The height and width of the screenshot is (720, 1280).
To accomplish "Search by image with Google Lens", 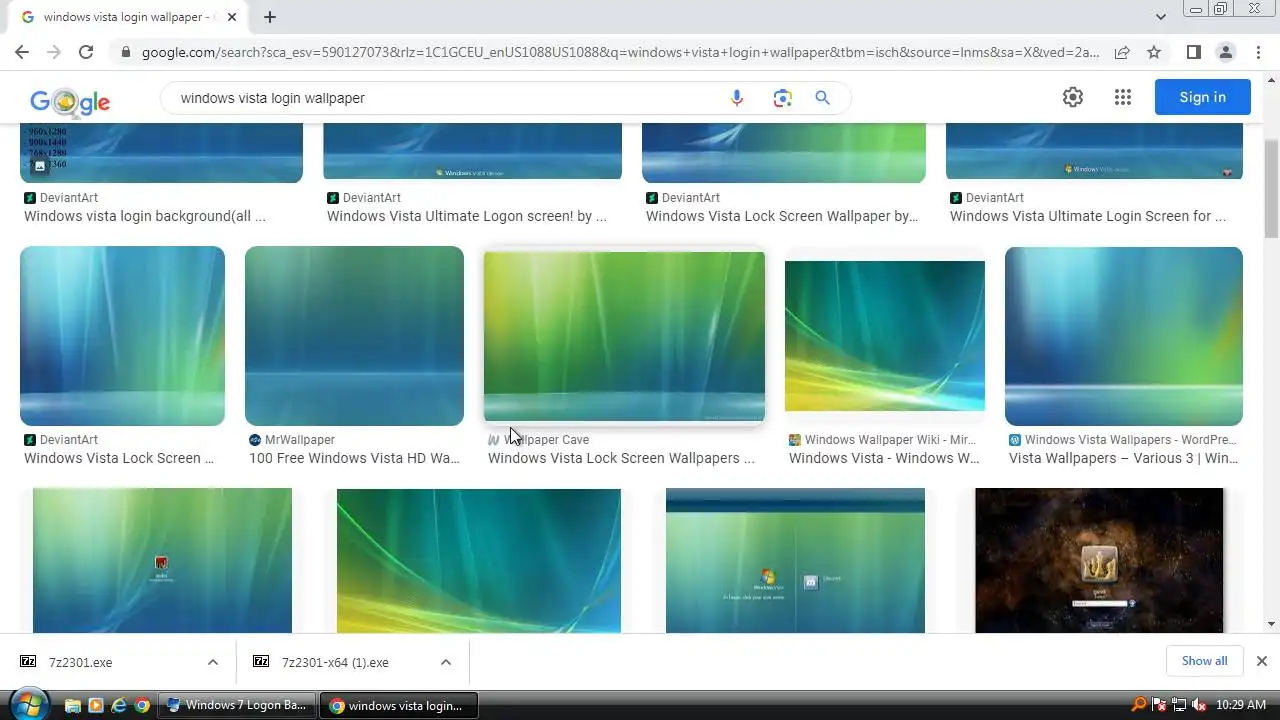I will (x=782, y=98).
